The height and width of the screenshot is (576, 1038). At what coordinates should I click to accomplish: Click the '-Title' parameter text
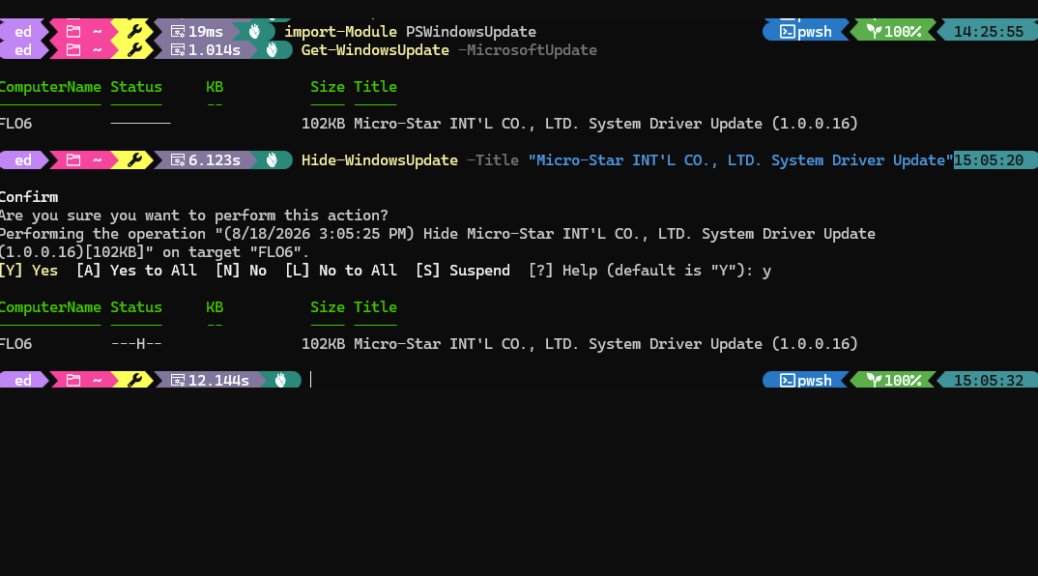493,160
